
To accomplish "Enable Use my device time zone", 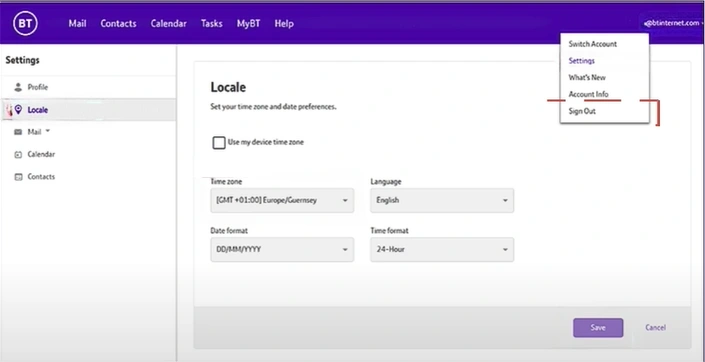I will tap(219, 143).
